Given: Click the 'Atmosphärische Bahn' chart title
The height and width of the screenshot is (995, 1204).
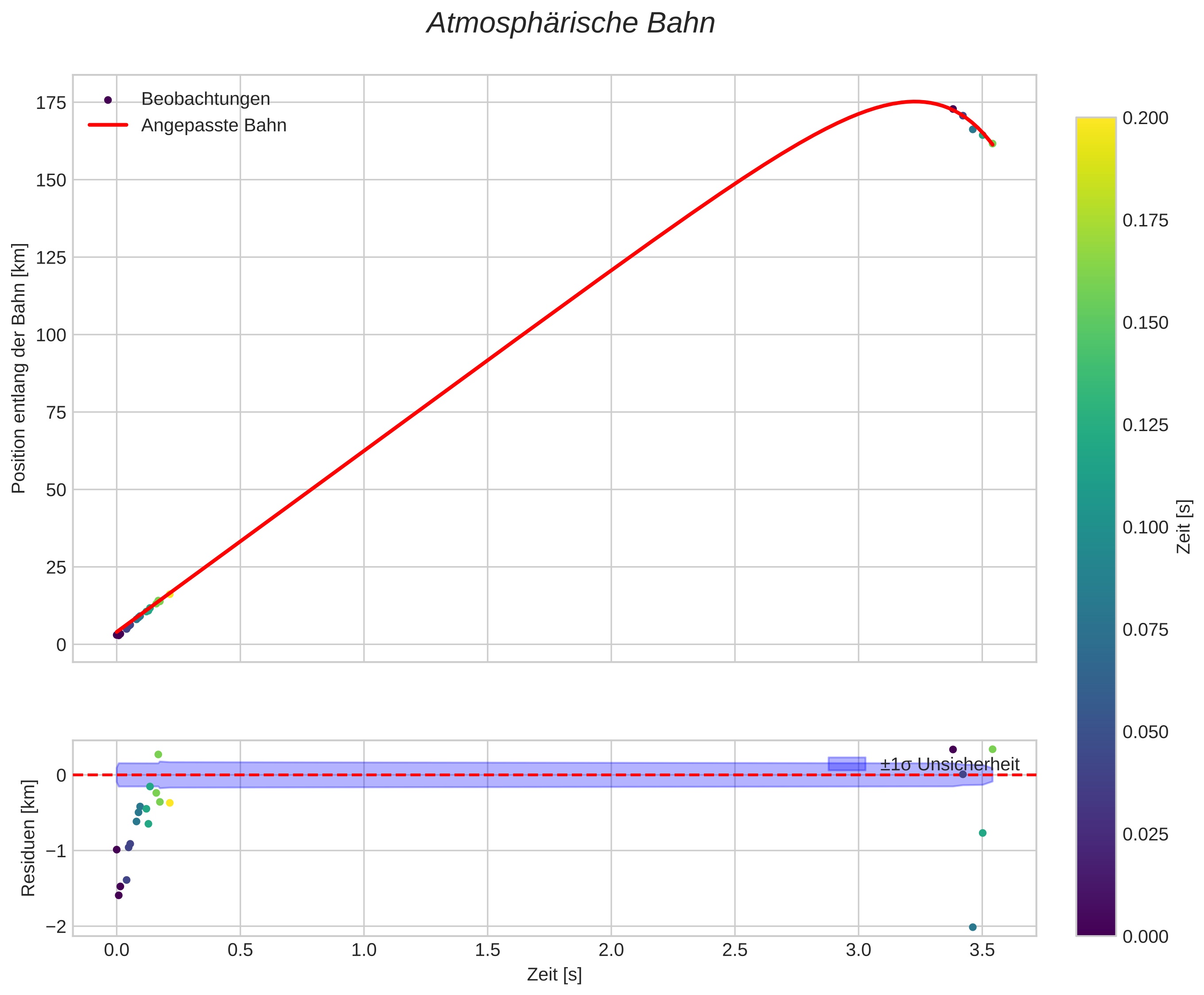Looking at the screenshot, I should click(x=570, y=24).
